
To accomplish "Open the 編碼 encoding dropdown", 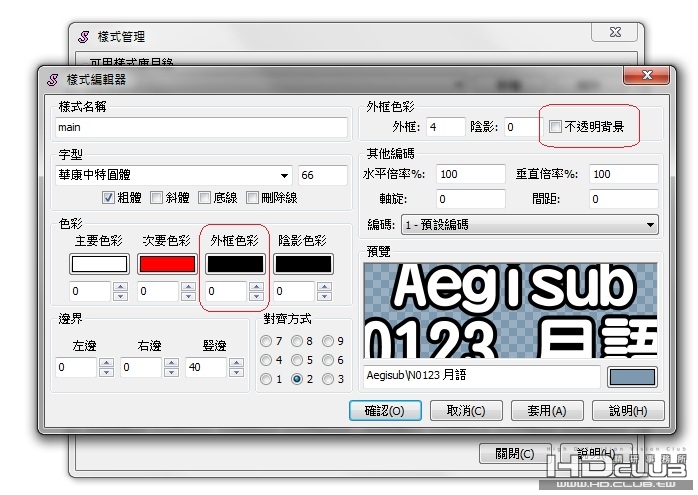I will tap(530, 225).
